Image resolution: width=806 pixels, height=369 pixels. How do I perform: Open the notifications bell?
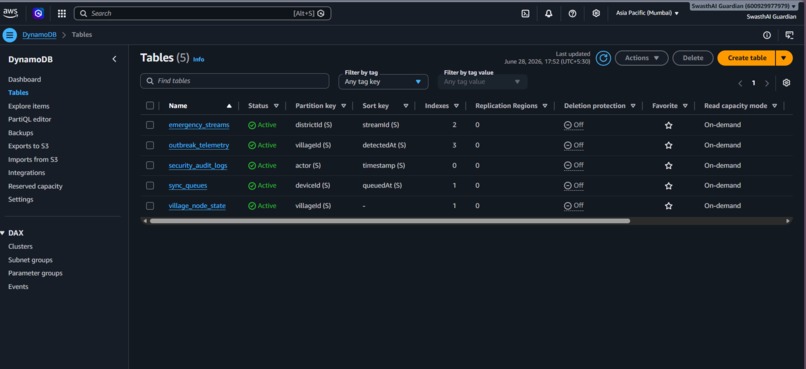[x=548, y=14]
